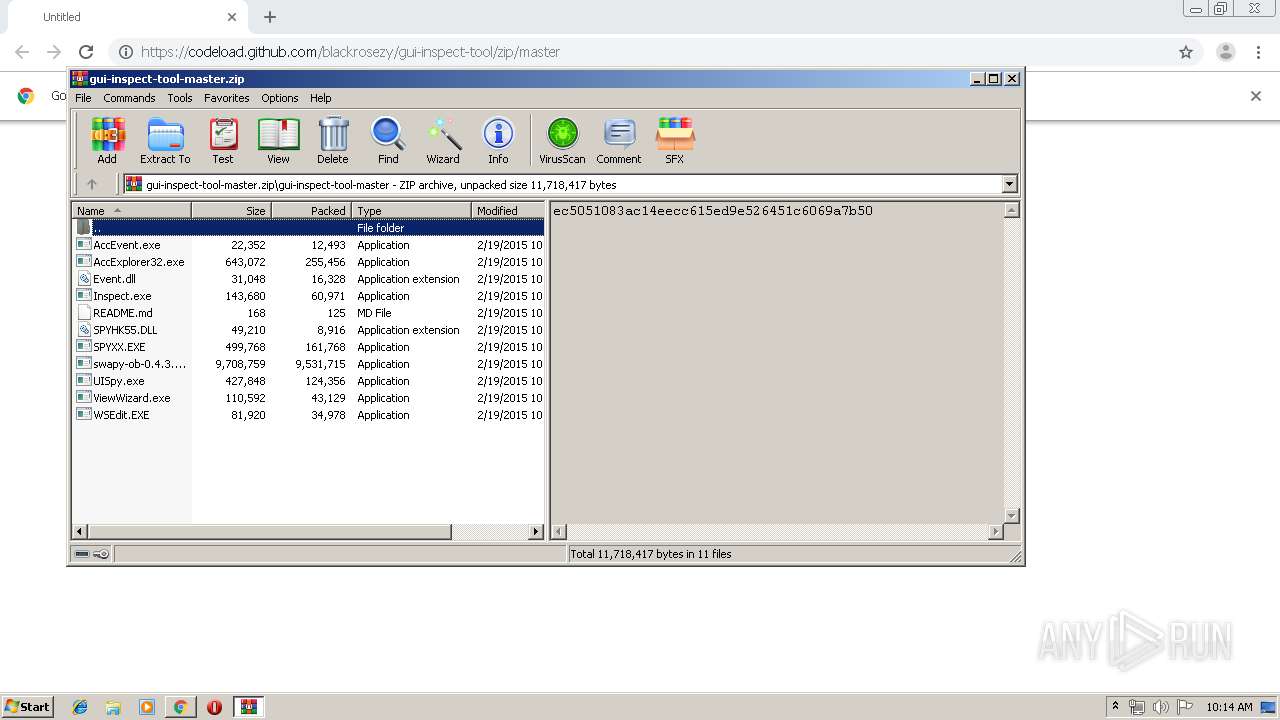Close the Chrome download bar
1280x720 pixels.
point(1256,96)
